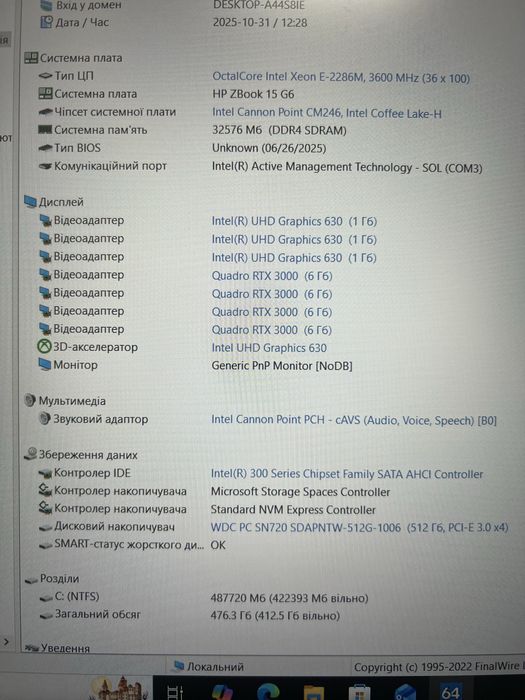Screen dimensions: 525x700
Task: Click the Xbox-style icon beside 3D-акселератор
Action: [x=44, y=347]
